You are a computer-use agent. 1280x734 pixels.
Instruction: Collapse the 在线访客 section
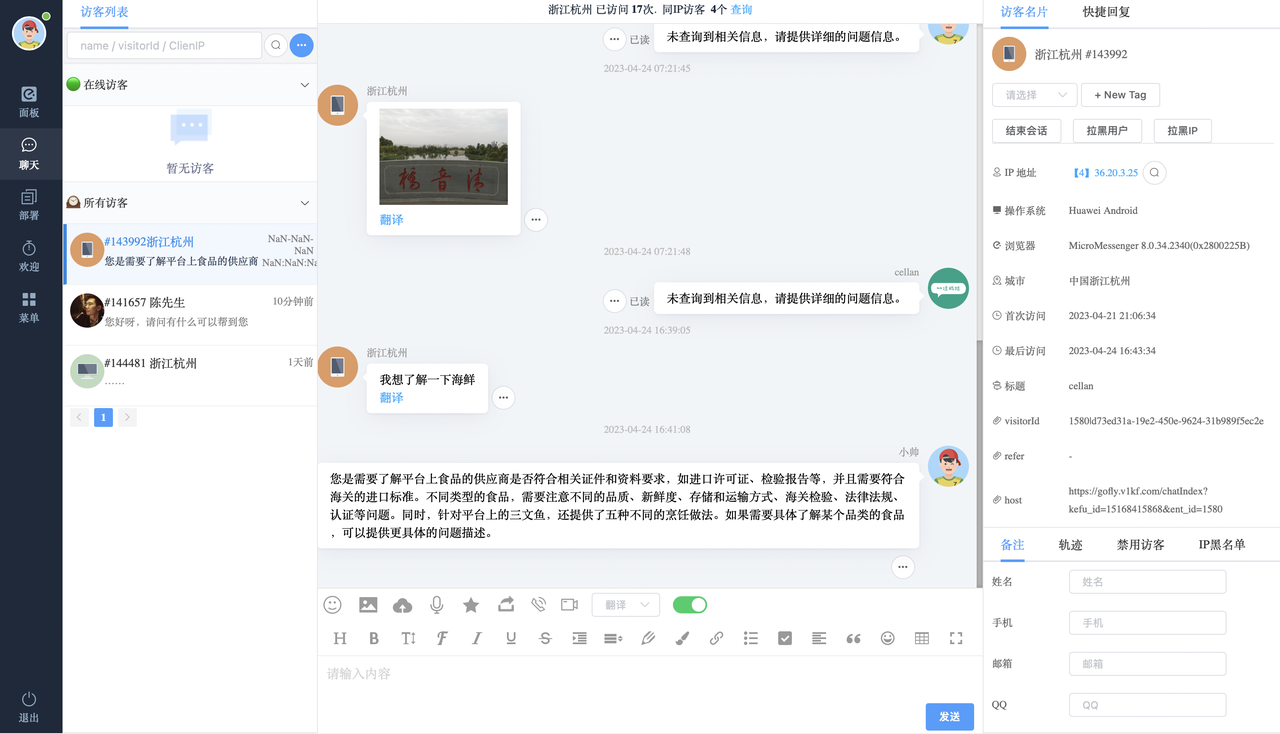pos(304,84)
